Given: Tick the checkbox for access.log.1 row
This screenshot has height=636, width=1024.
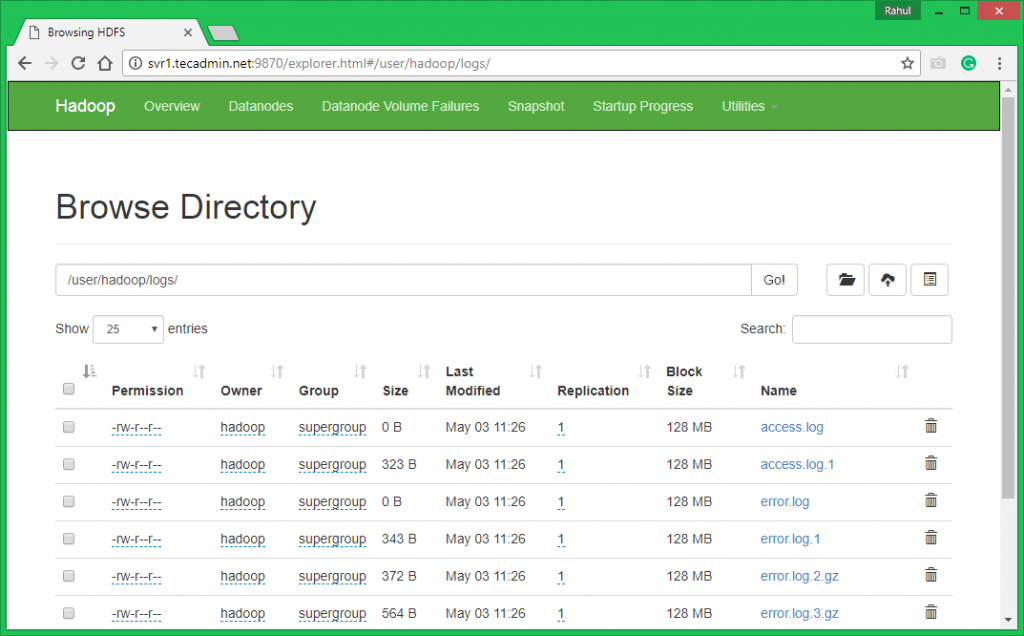Looking at the screenshot, I should point(69,464).
